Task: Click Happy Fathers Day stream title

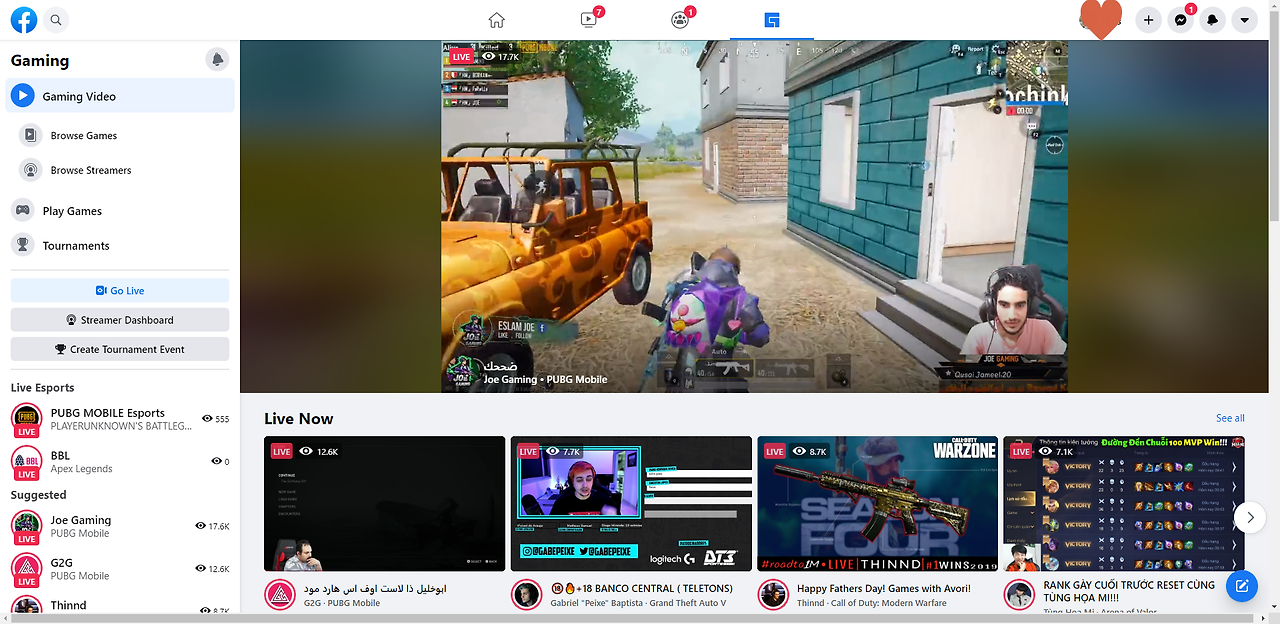Action: coord(884,589)
